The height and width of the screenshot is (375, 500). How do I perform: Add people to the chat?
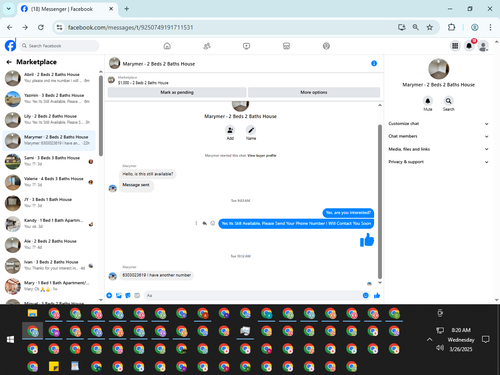230,130
